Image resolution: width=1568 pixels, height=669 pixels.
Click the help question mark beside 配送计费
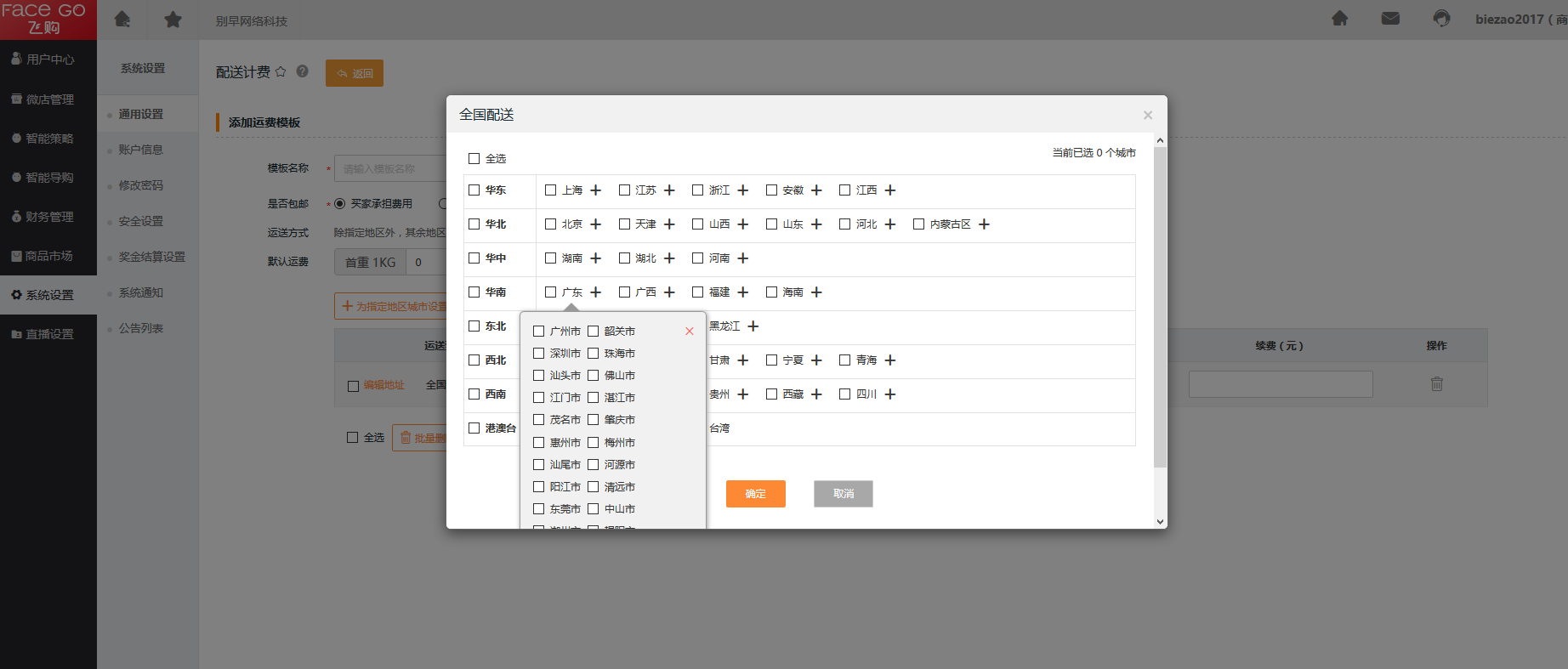302,72
